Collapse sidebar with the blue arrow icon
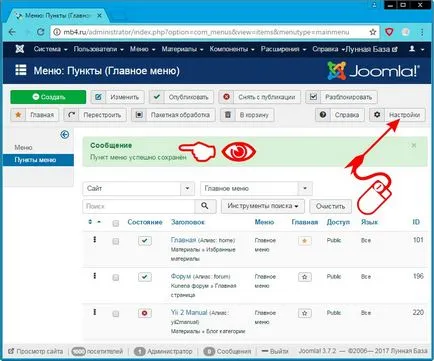434x361 pixels. (65, 135)
